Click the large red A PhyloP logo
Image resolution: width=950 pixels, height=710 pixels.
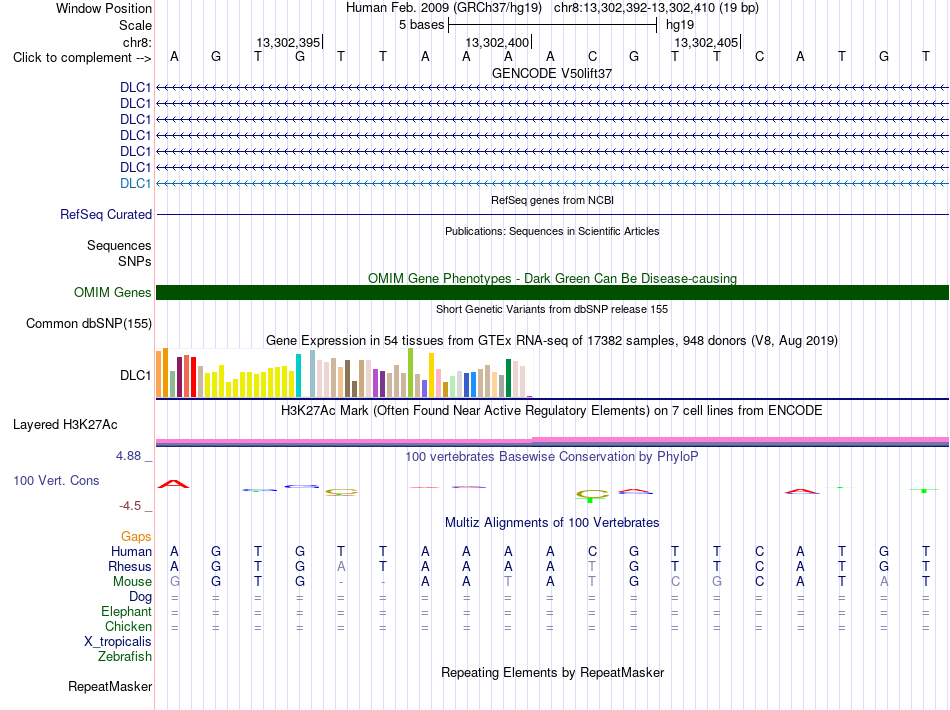[x=173, y=484]
